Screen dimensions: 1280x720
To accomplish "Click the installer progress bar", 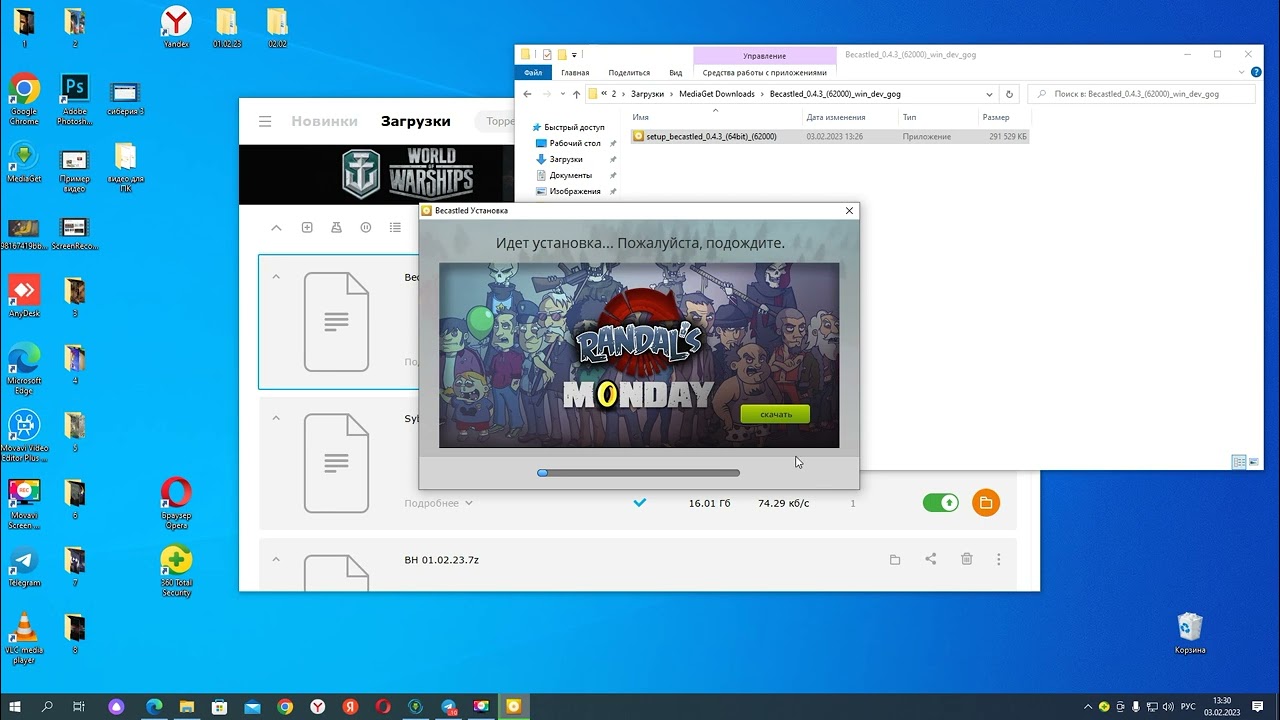I will [639, 473].
